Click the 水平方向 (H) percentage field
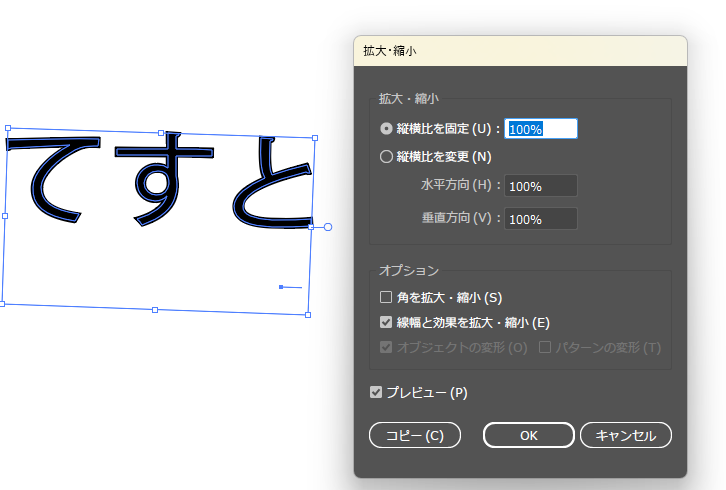The image size is (726, 490). [x=541, y=186]
